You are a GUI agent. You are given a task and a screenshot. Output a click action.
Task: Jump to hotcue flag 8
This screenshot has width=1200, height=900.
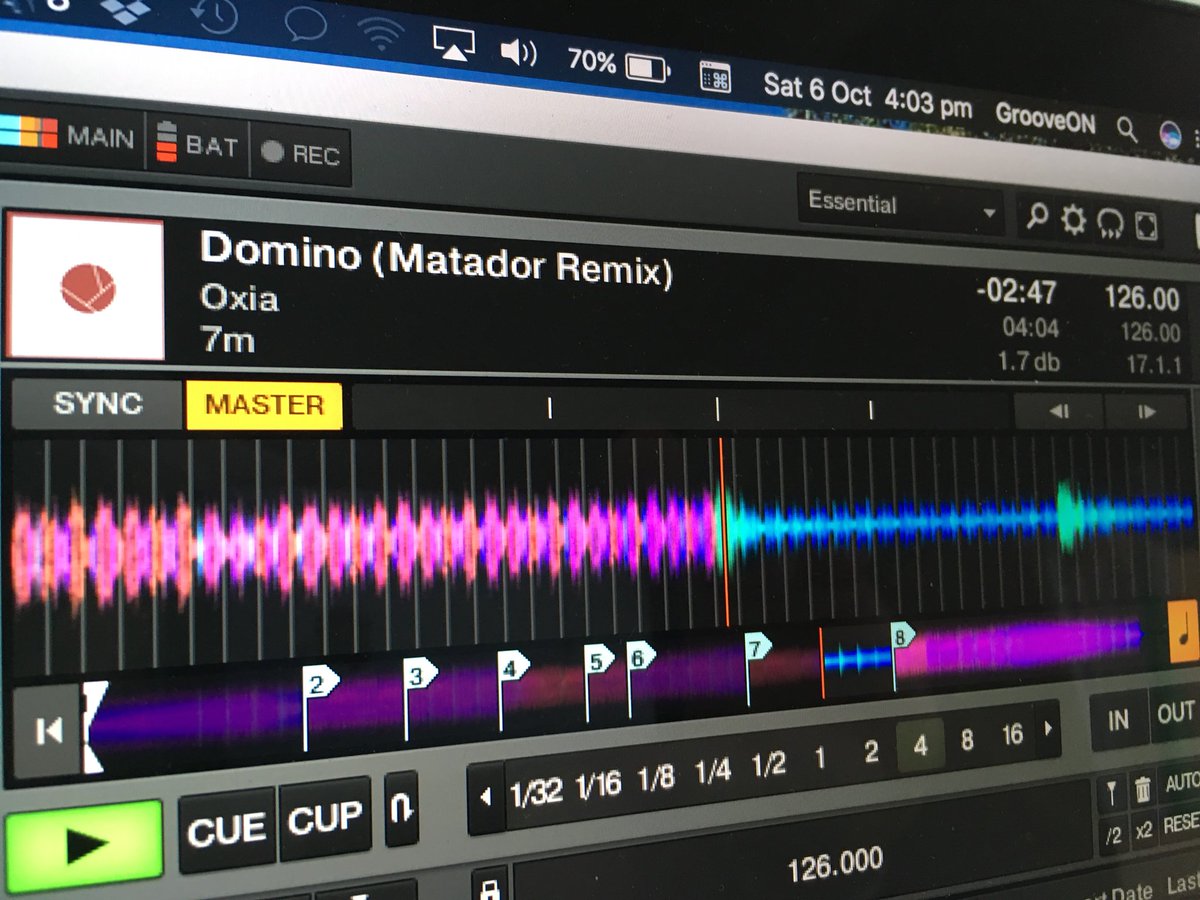[903, 636]
